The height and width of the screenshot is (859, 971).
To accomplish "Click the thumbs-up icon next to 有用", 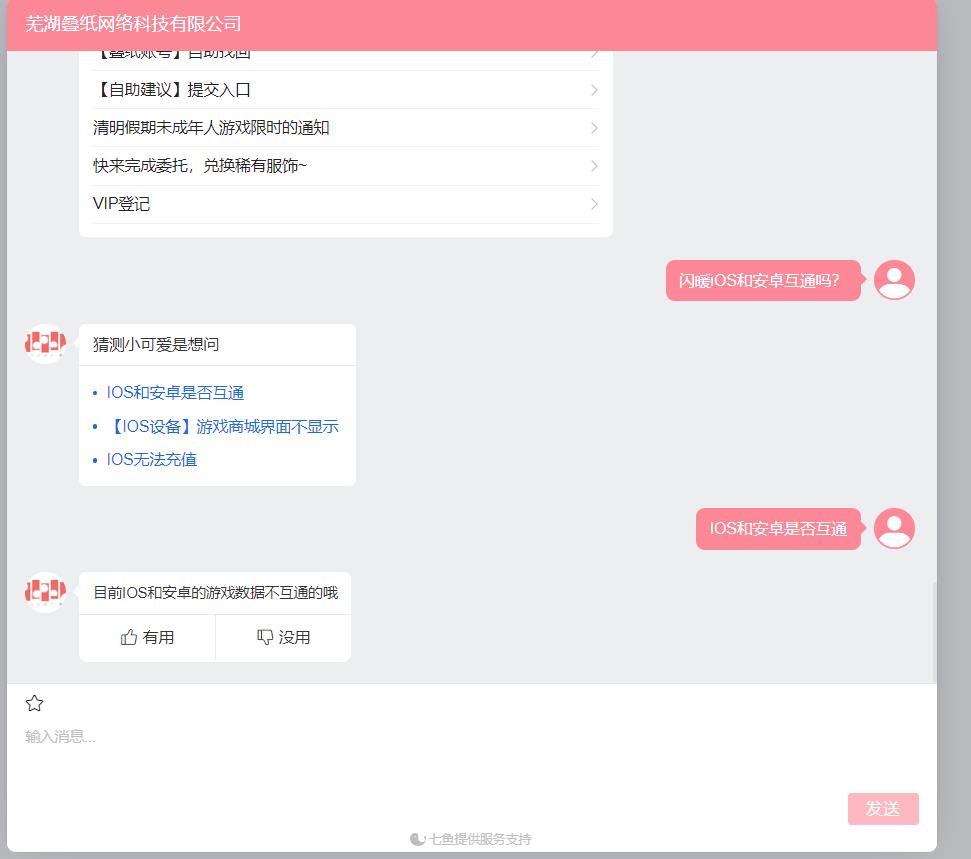I will point(127,637).
